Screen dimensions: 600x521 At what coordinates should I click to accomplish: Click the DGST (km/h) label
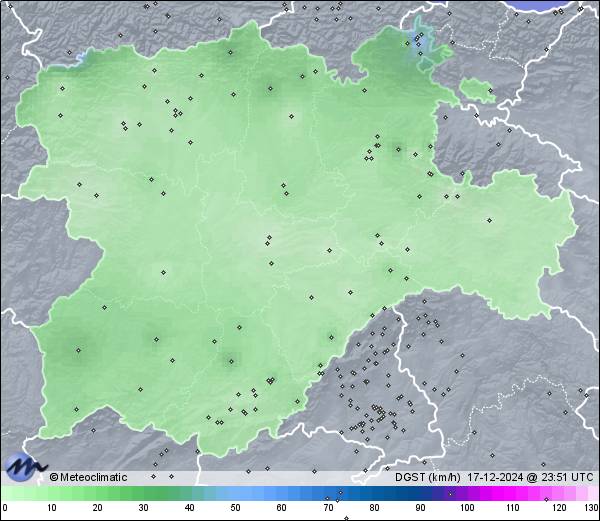click(x=428, y=477)
